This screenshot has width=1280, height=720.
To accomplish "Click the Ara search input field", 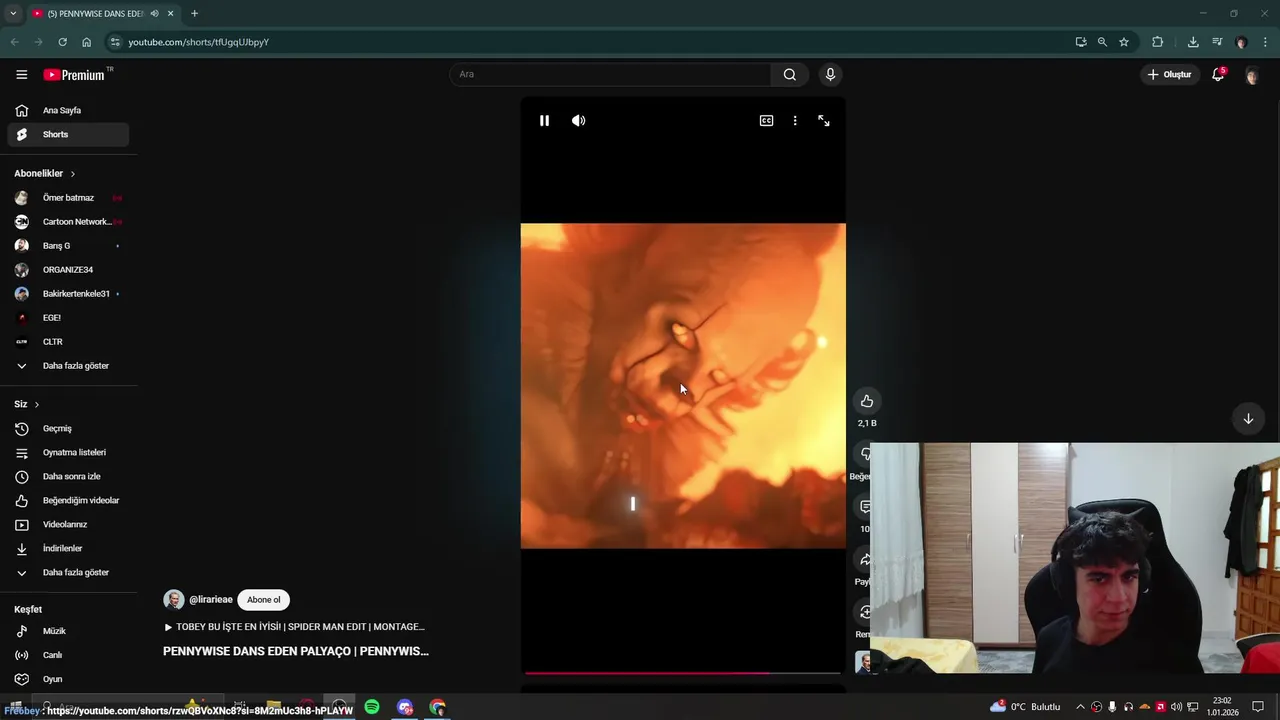I will [610, 74].
